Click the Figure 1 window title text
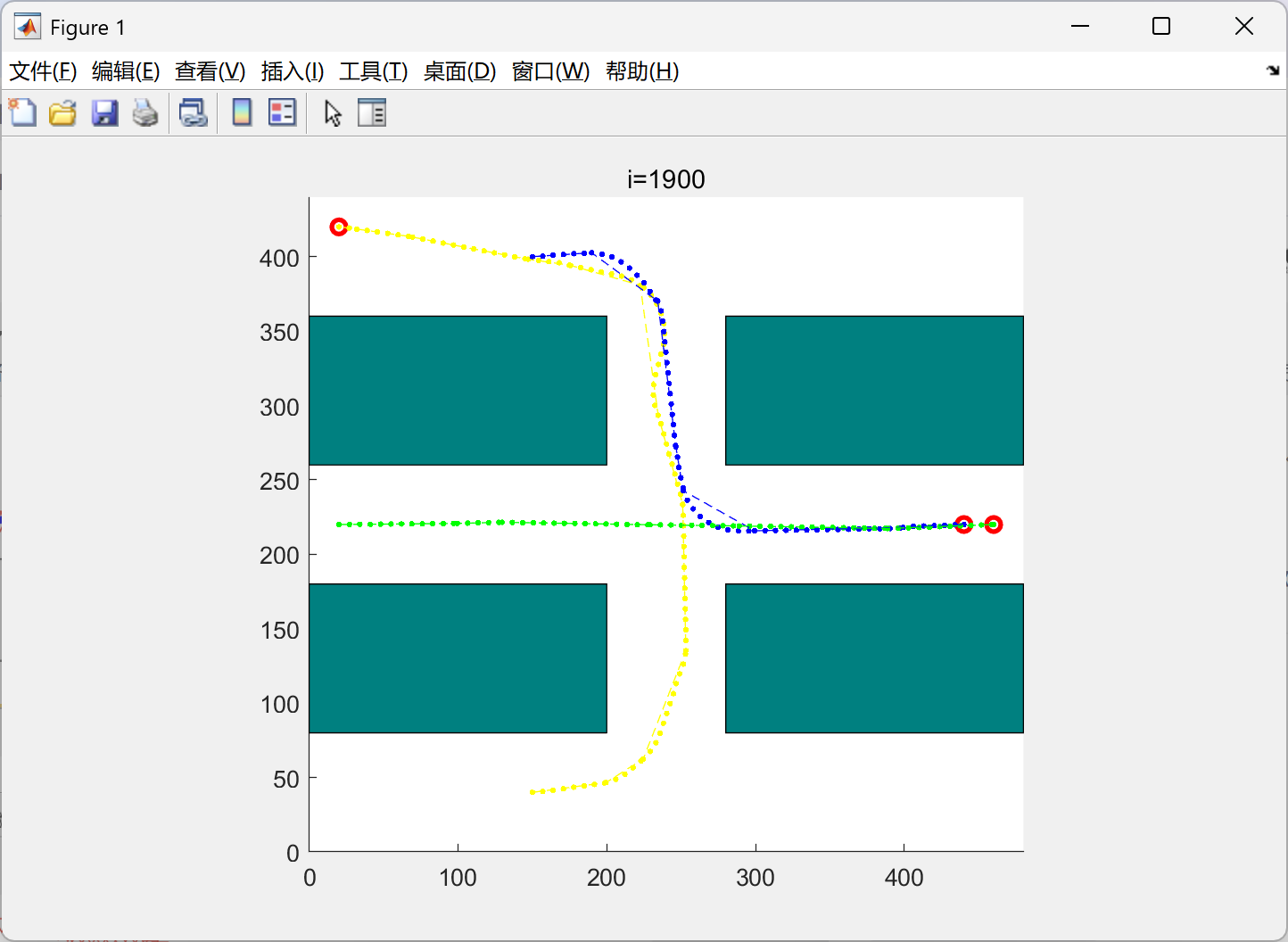 87,28
